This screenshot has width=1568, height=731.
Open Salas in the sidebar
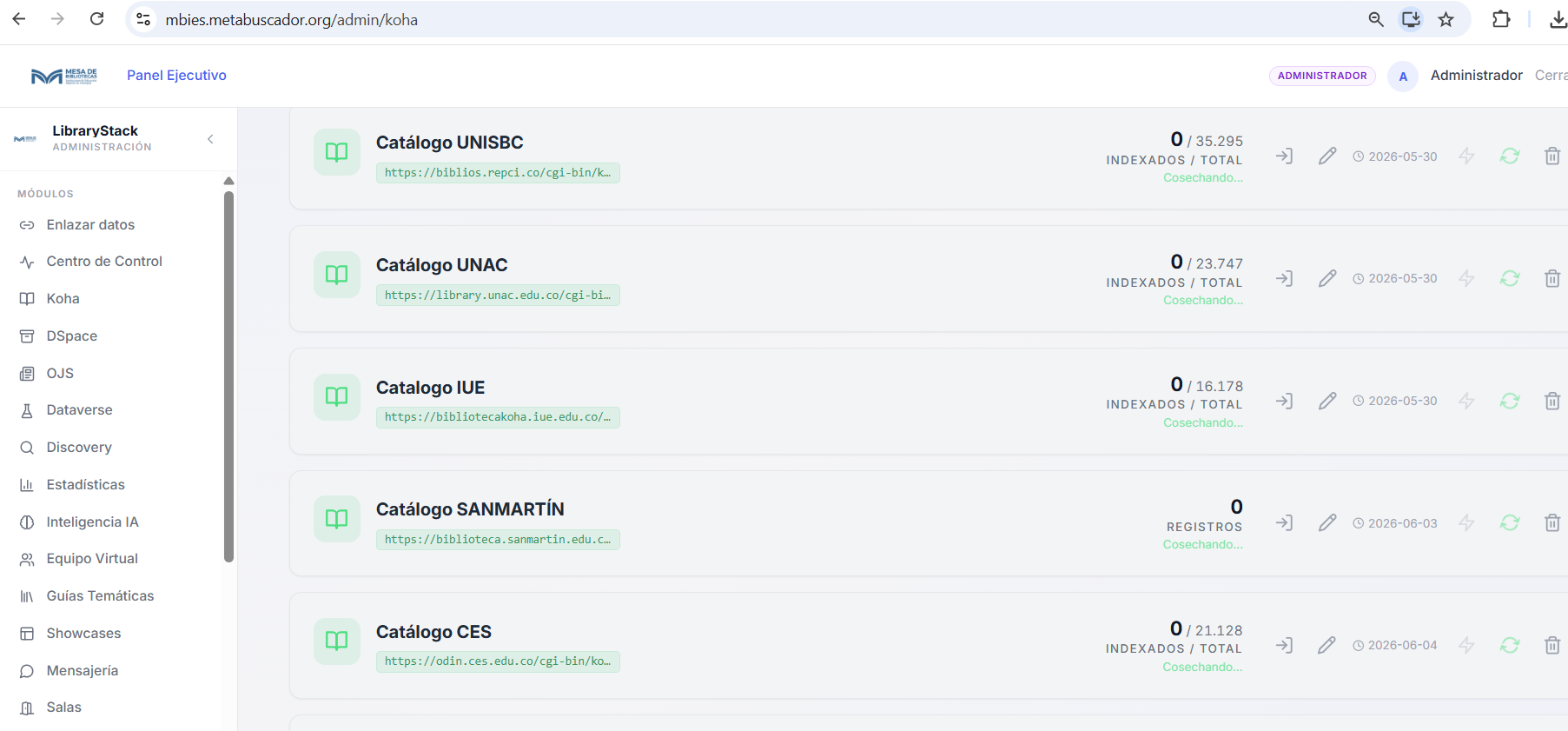click(63, 708)
